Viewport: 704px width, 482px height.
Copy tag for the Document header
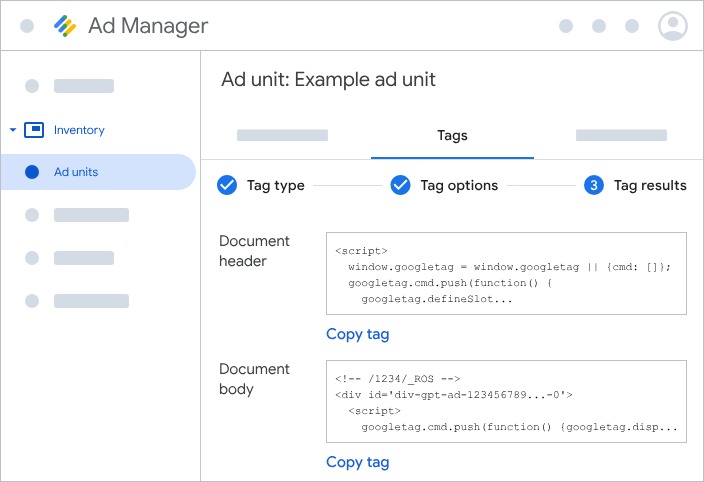coord(357,334)
